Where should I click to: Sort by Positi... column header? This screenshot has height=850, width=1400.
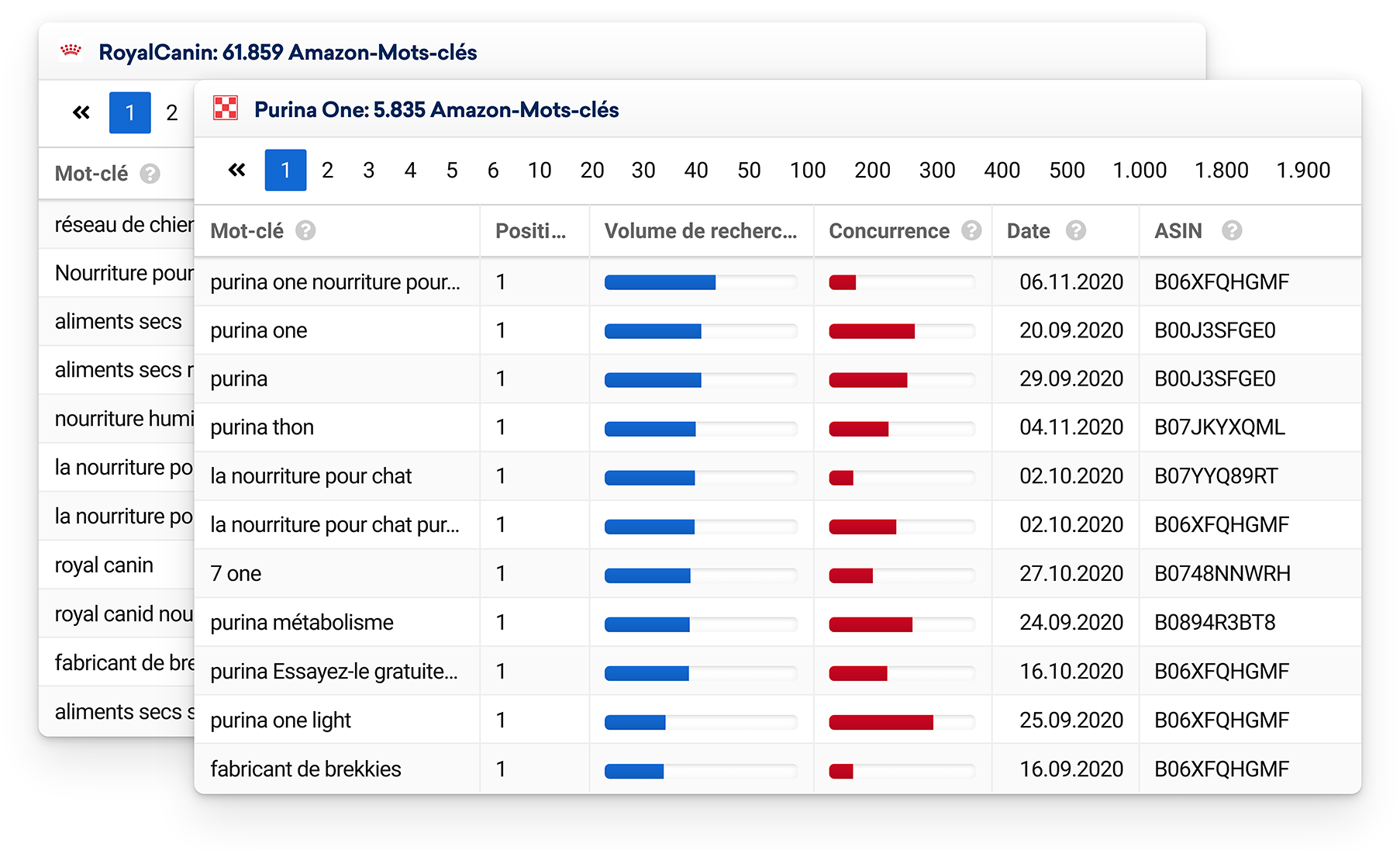(531, 230)
